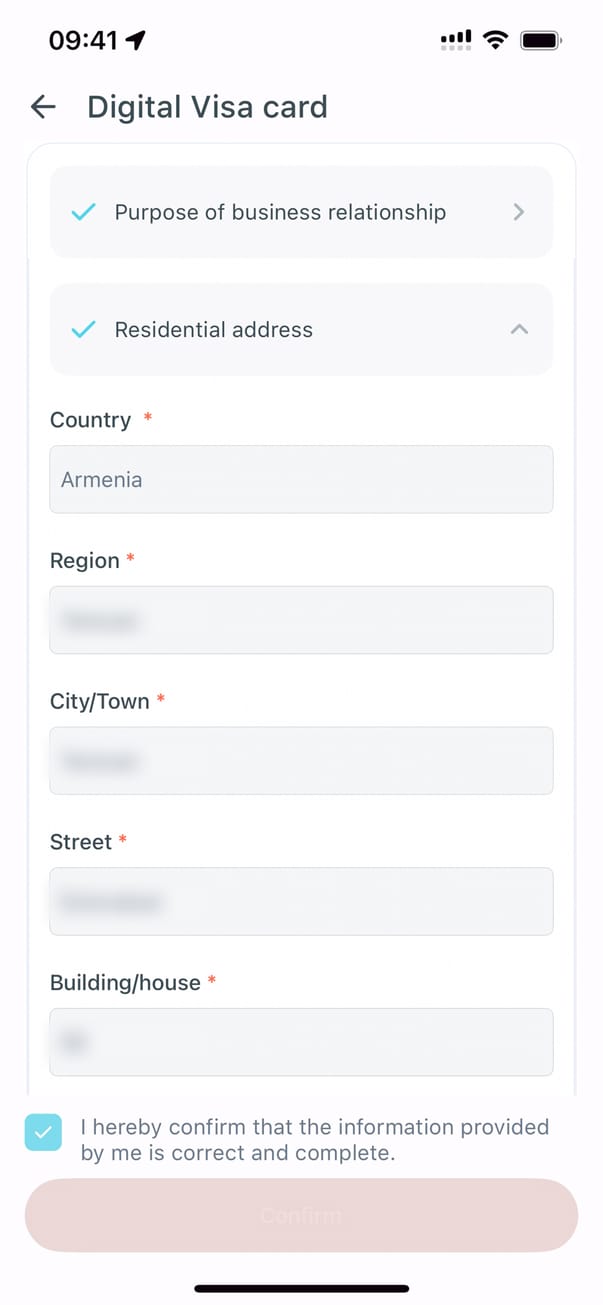Tap the Digital Visa card title
The width and height of the screenshot is (603, 1305).
(207, 107)
